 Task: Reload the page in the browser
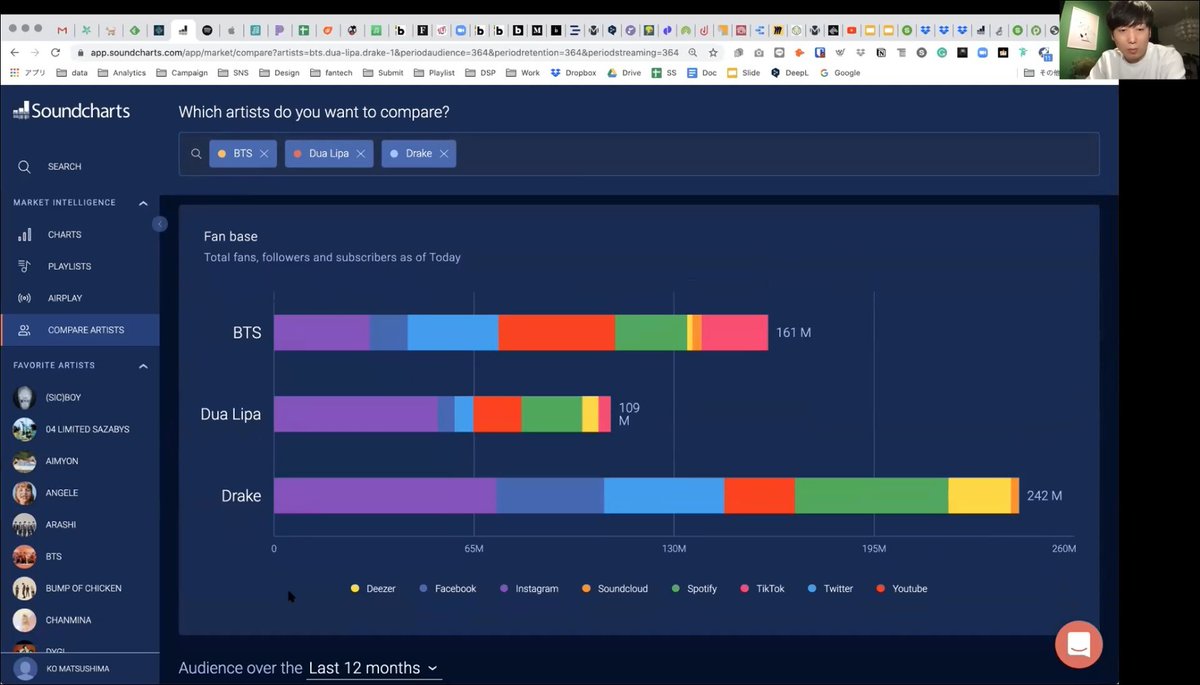54,52
